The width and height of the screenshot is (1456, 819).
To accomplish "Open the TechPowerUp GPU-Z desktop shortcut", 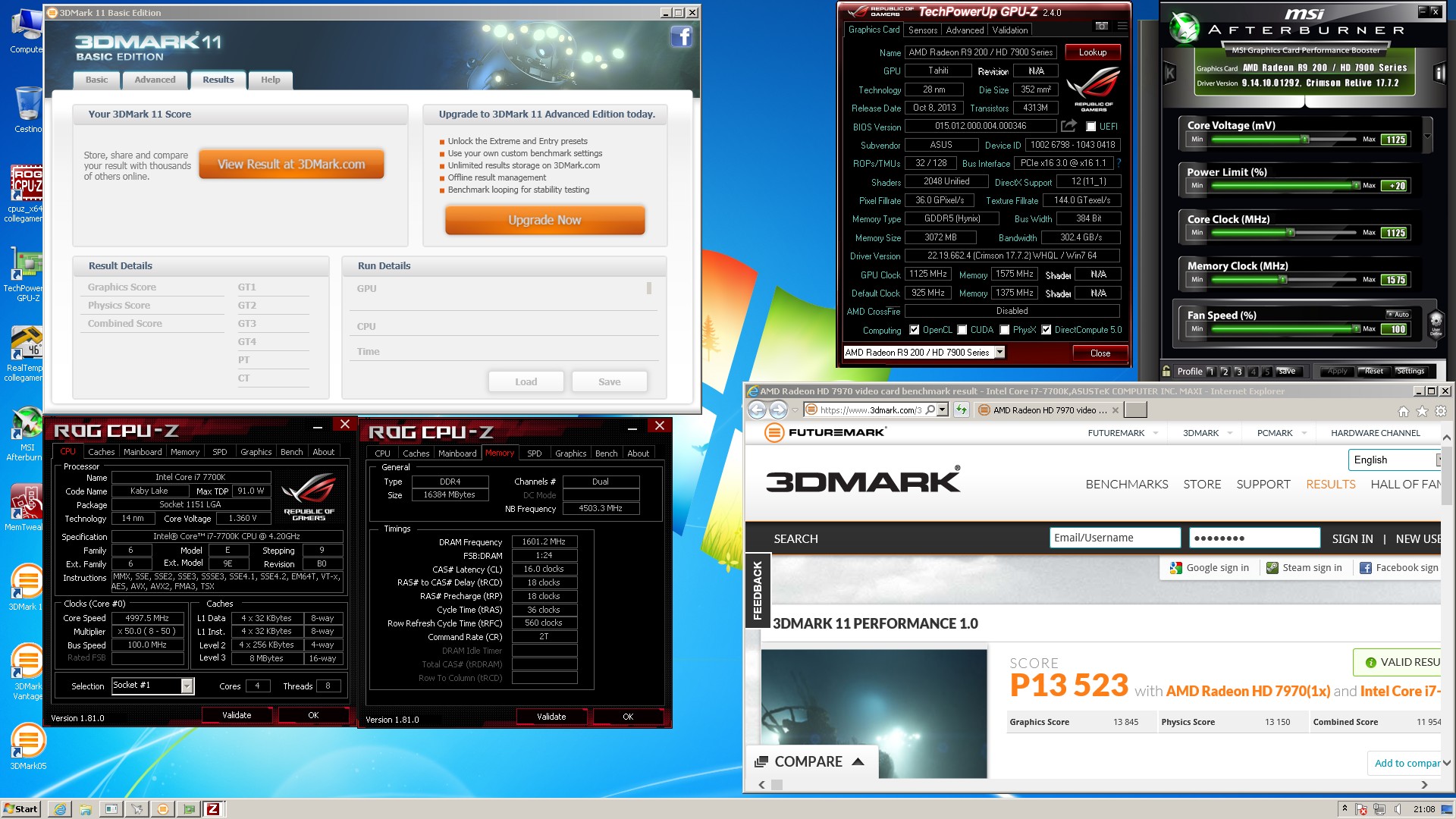I will click(x=26, y=275).
